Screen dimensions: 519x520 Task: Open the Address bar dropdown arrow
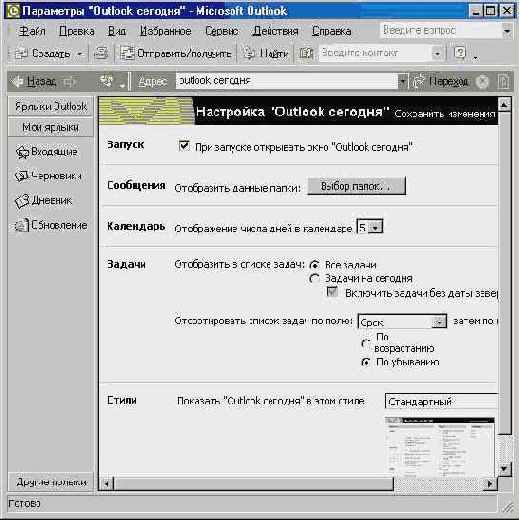403,81
